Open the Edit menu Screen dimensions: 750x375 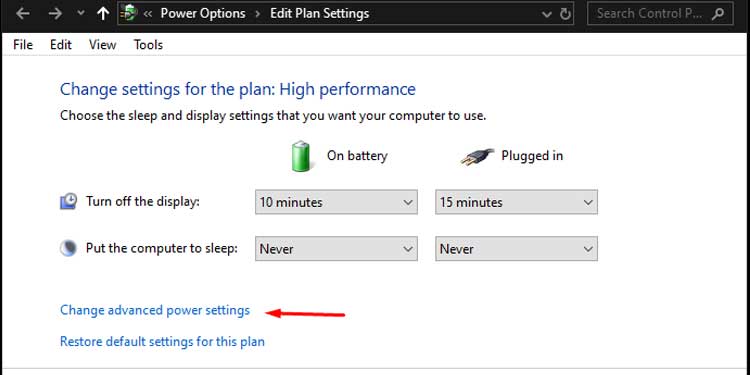61,45
